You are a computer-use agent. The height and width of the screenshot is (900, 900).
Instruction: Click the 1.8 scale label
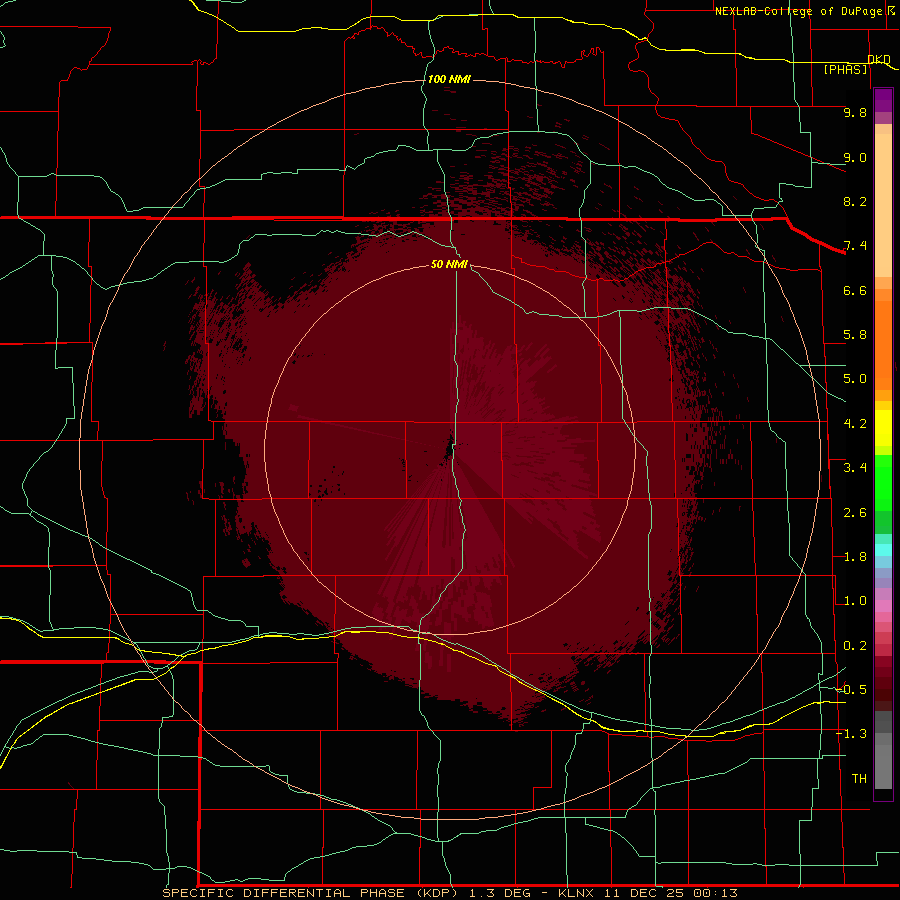click(x=855, y=557)
